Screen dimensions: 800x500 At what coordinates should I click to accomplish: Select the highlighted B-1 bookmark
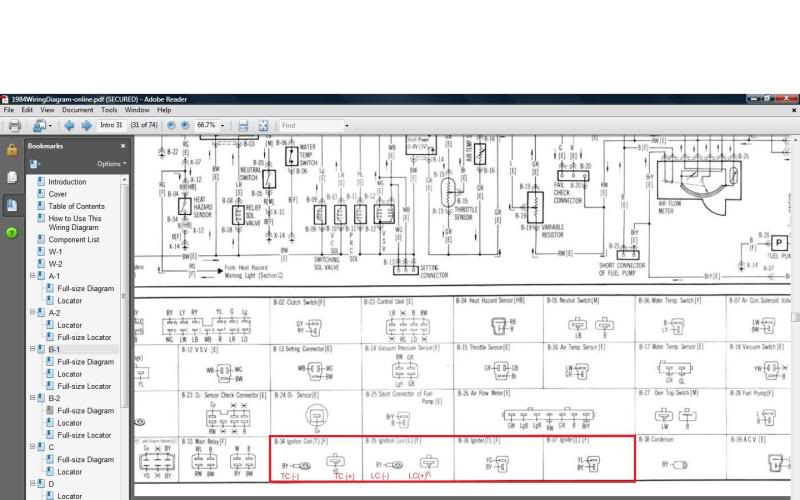[54, 349]
